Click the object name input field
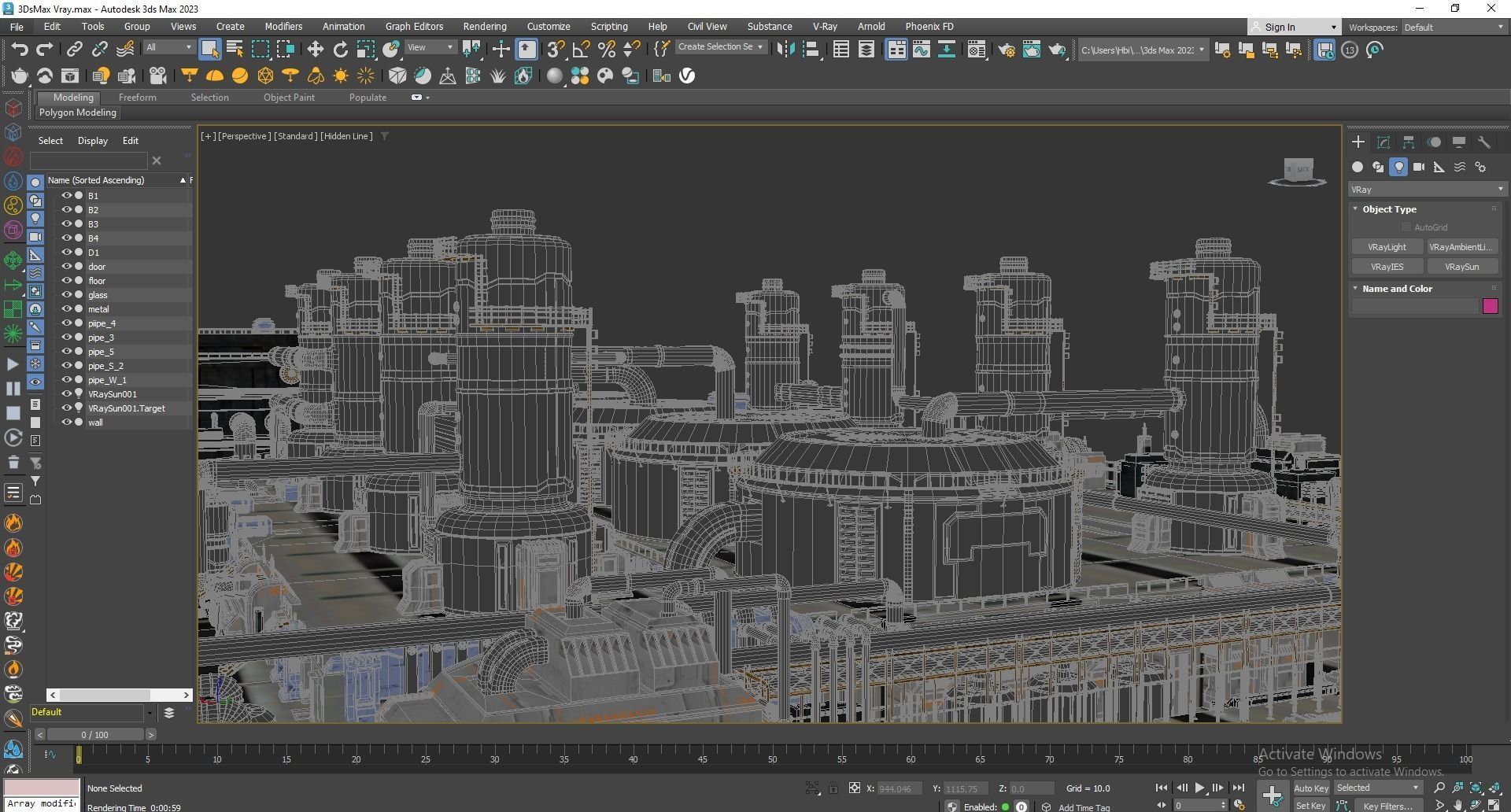 tap(1415, 306)
